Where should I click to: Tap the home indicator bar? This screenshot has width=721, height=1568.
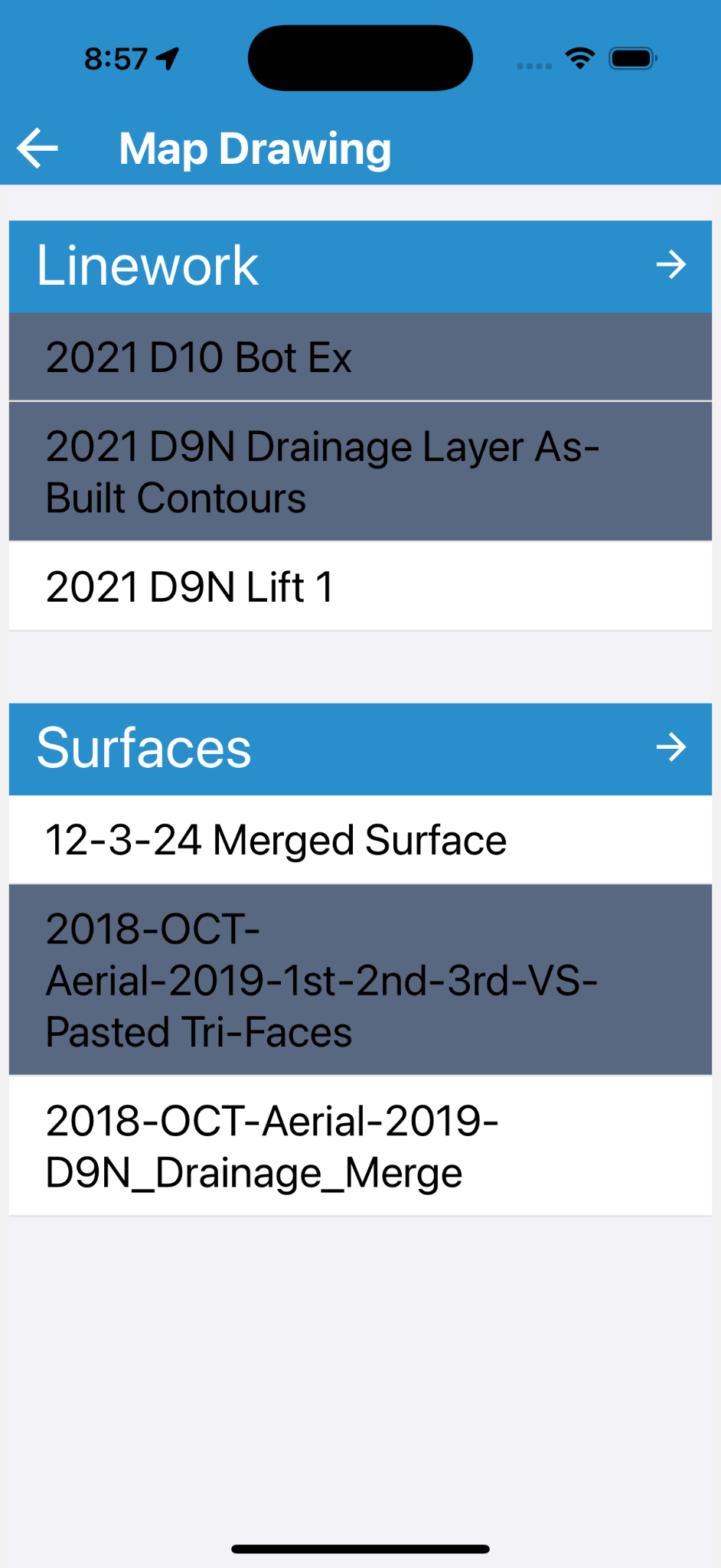point(360,1549)
